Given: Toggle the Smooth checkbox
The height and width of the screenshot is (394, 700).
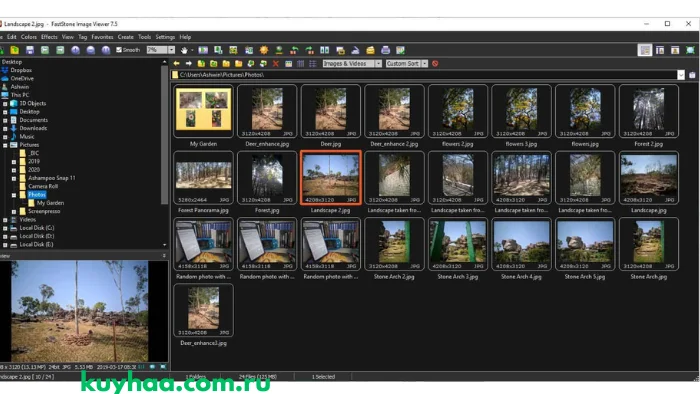Looking at the screenshot, I should [119, 50].
